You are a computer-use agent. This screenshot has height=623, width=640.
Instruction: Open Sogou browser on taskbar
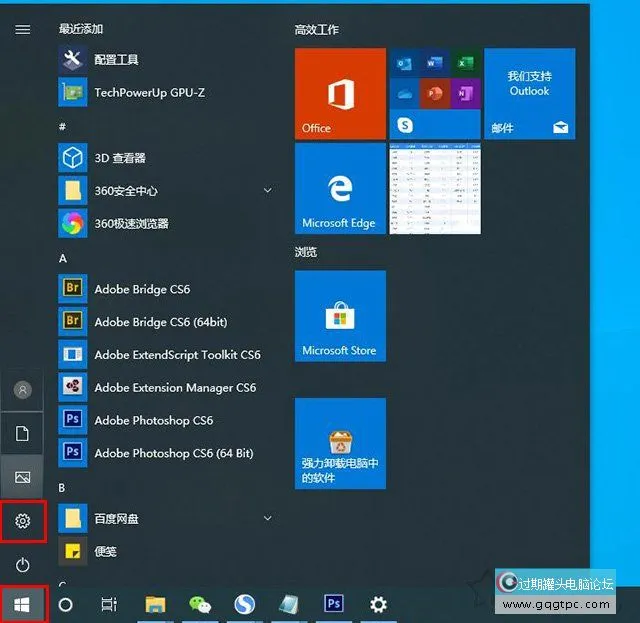(244, 605)
